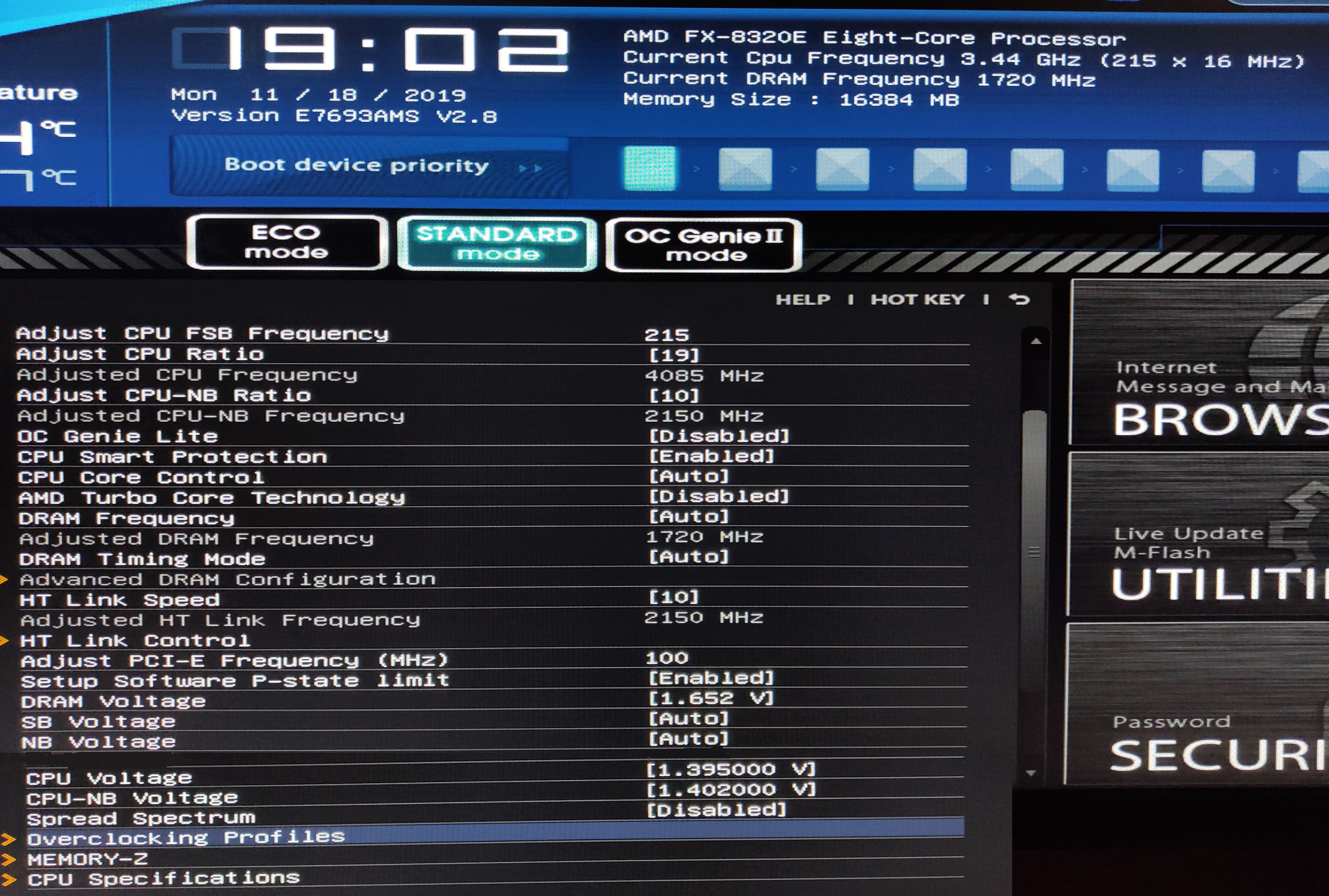The width and height of the screenshot is (1329, 896).
Task: Open Adjust CPU-NB Ratio [10] selector
Action: pos(675,395)
